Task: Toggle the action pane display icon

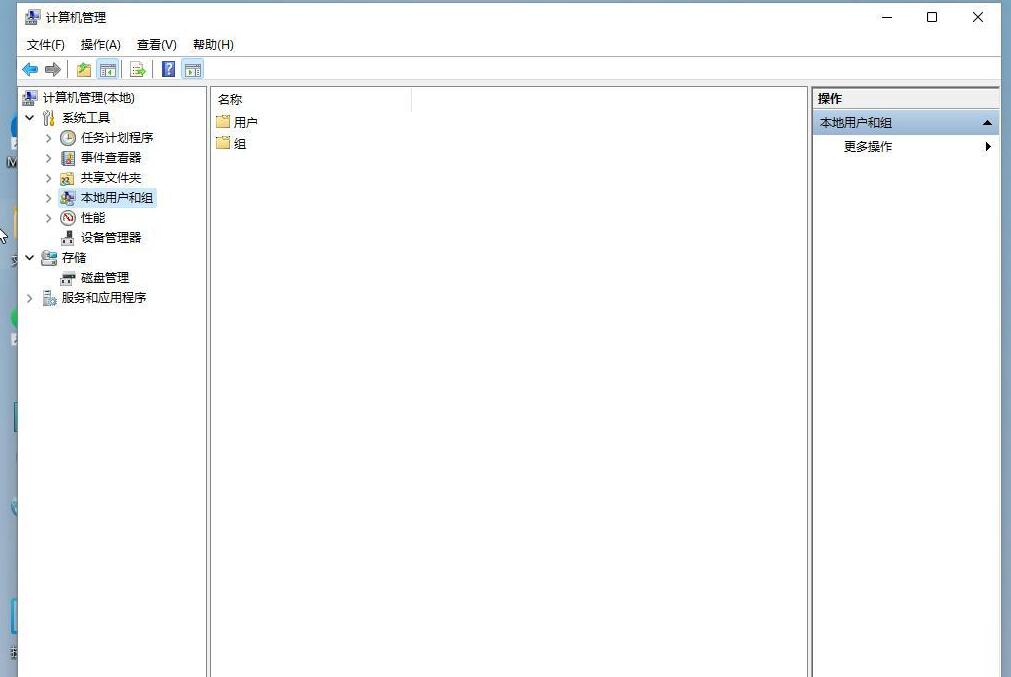Action: click(191, 69)
